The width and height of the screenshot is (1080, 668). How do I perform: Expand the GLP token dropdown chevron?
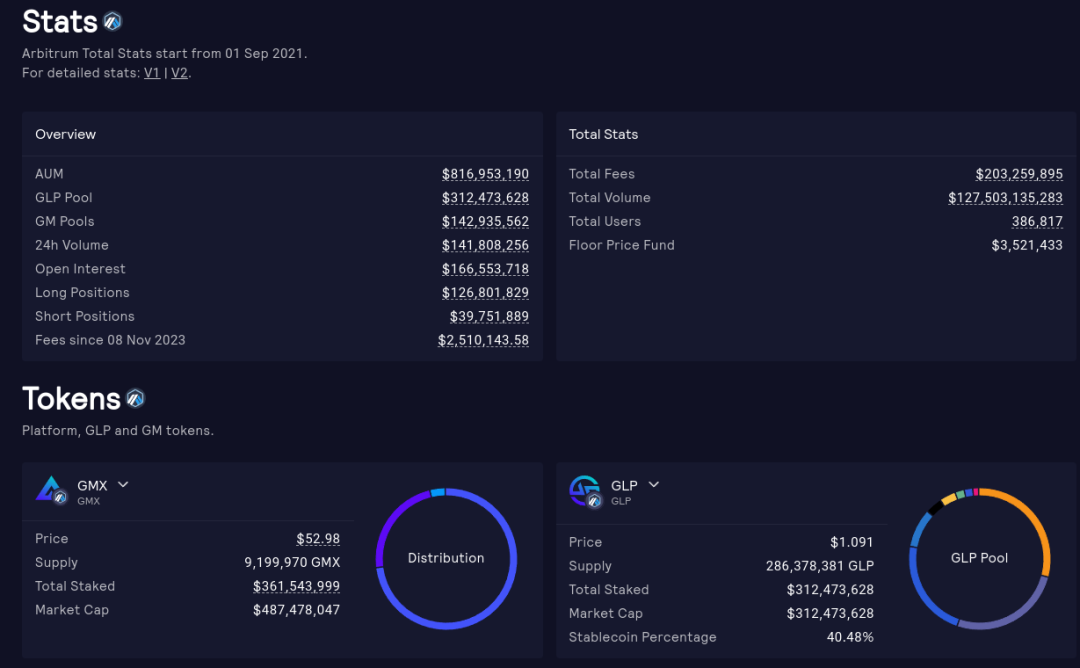click(x=654, y=485)
